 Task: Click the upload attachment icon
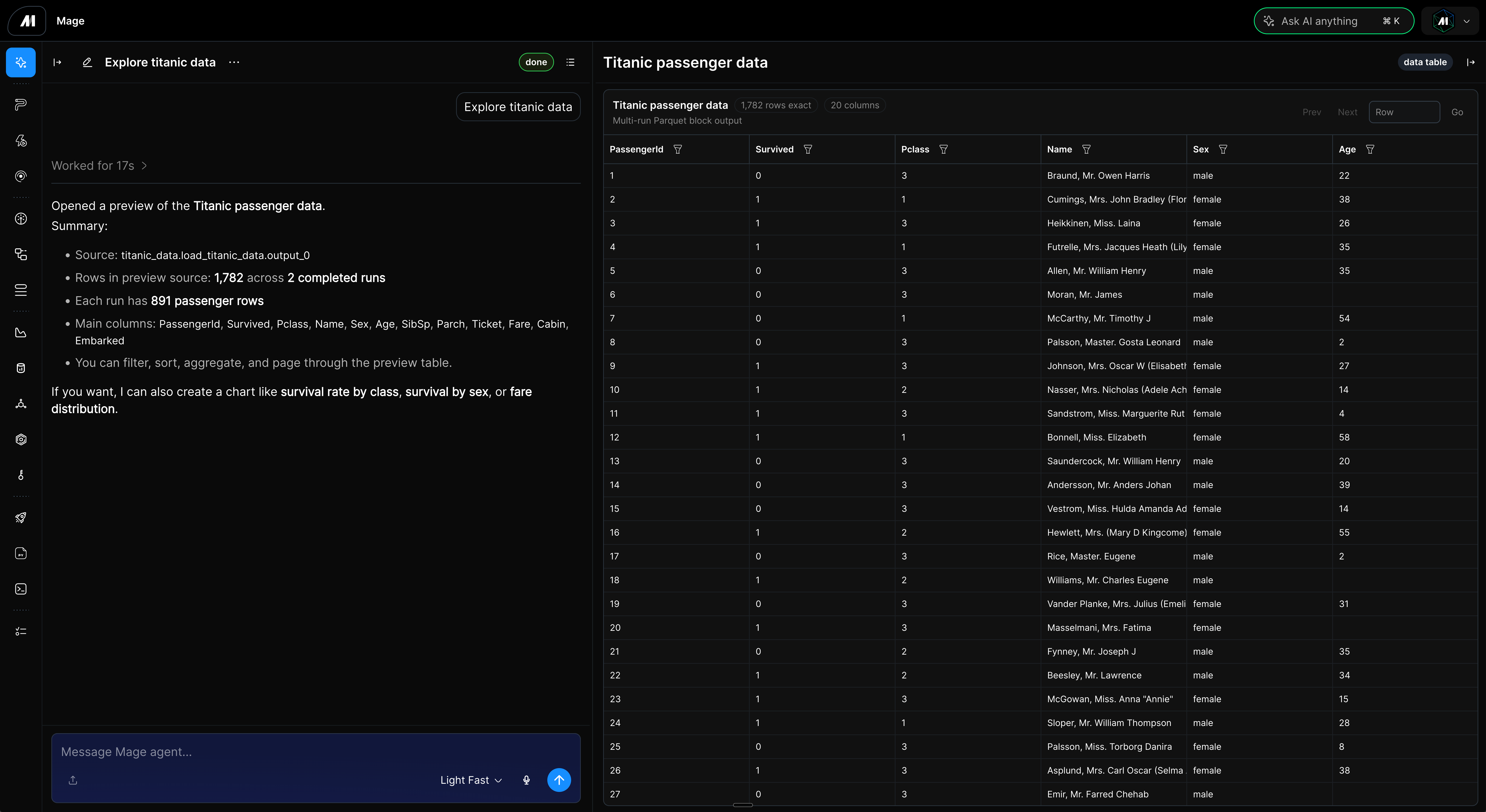(73, 780)
